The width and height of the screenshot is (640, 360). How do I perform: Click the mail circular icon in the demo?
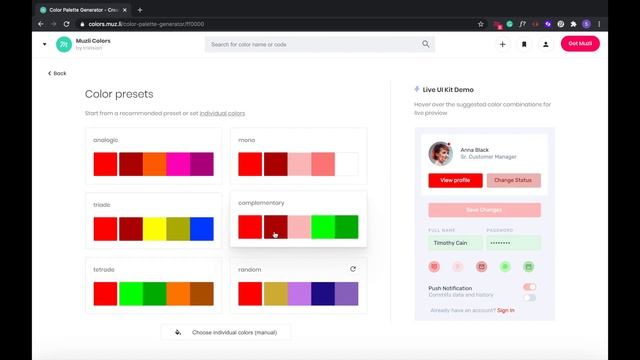[x=481, y=267]
